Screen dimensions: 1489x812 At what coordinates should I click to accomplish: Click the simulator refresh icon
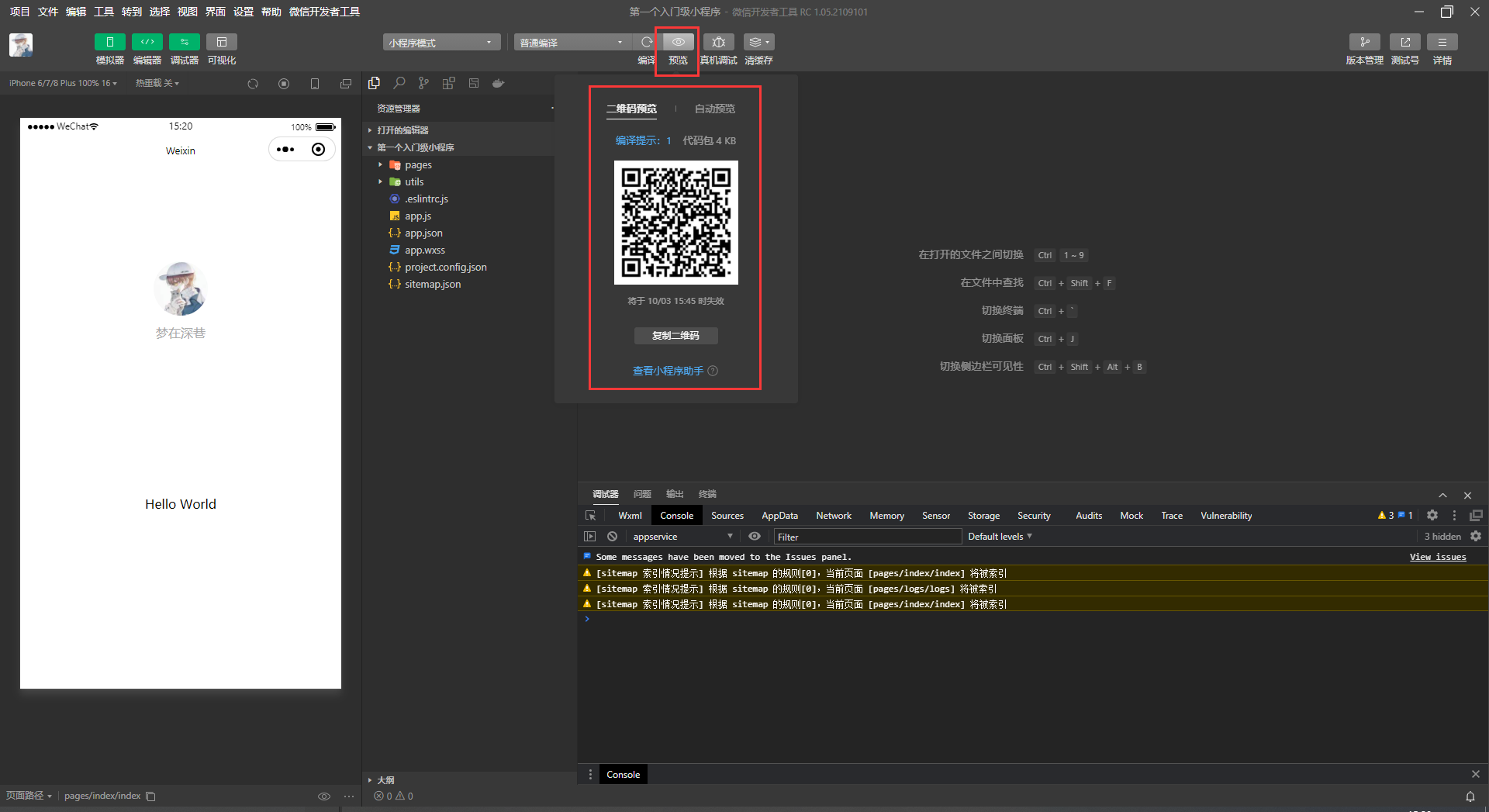point(253,84)
